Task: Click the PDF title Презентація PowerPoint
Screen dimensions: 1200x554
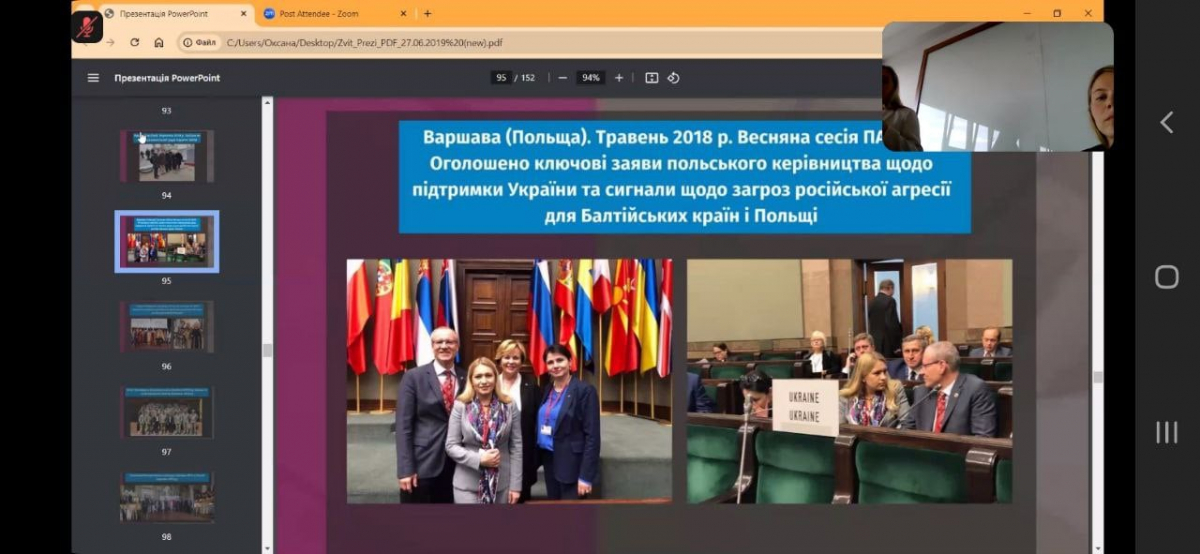Action: (167, 78)
